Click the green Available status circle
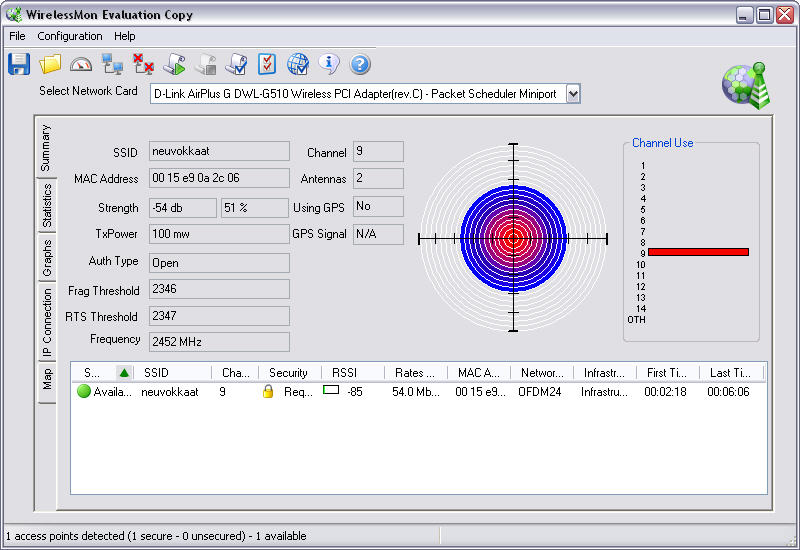800x550 pixels. [x=84, y=391]
